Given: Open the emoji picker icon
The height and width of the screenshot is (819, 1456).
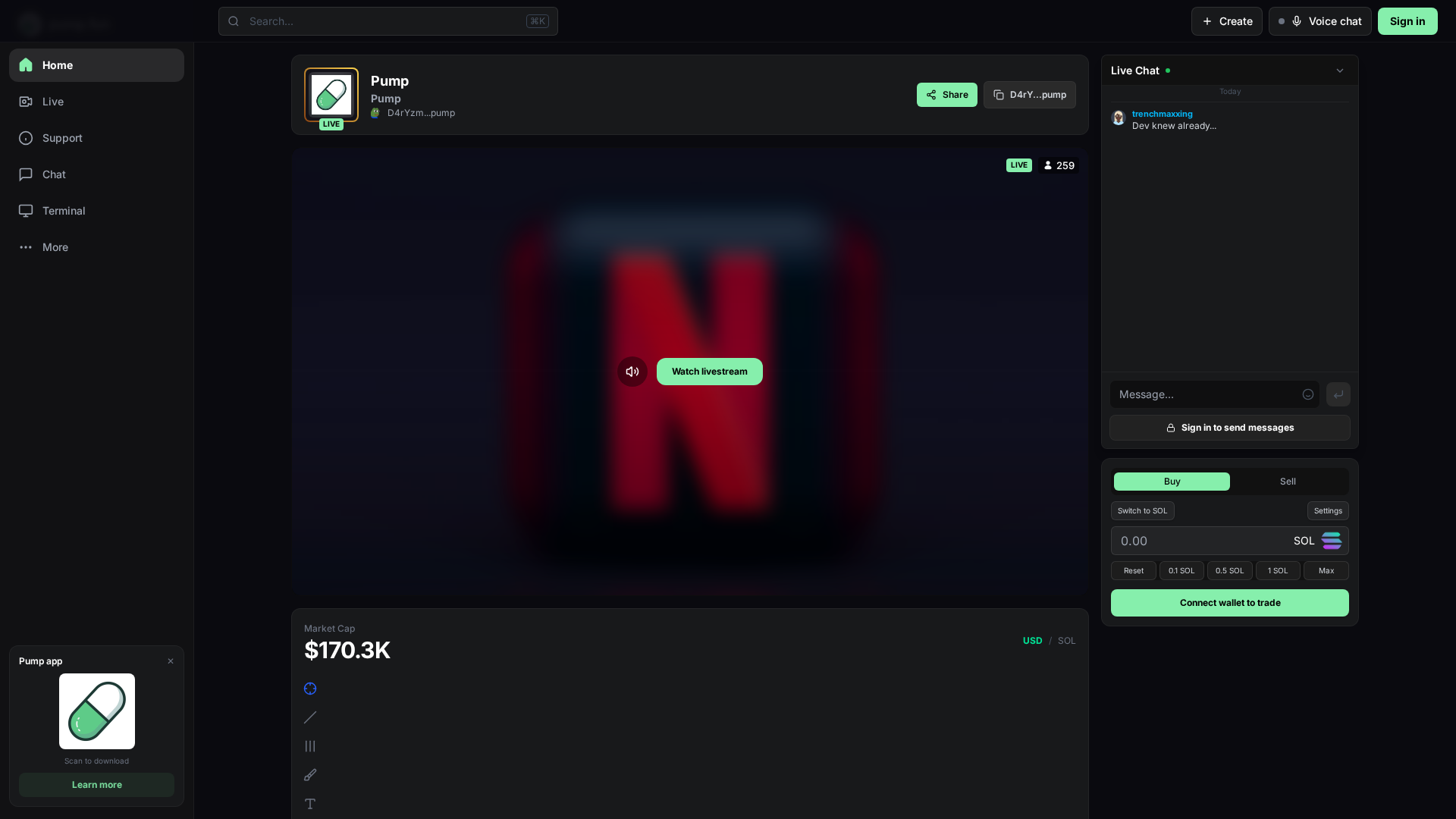Looking at the screenshot, I should coord(1308,394).
